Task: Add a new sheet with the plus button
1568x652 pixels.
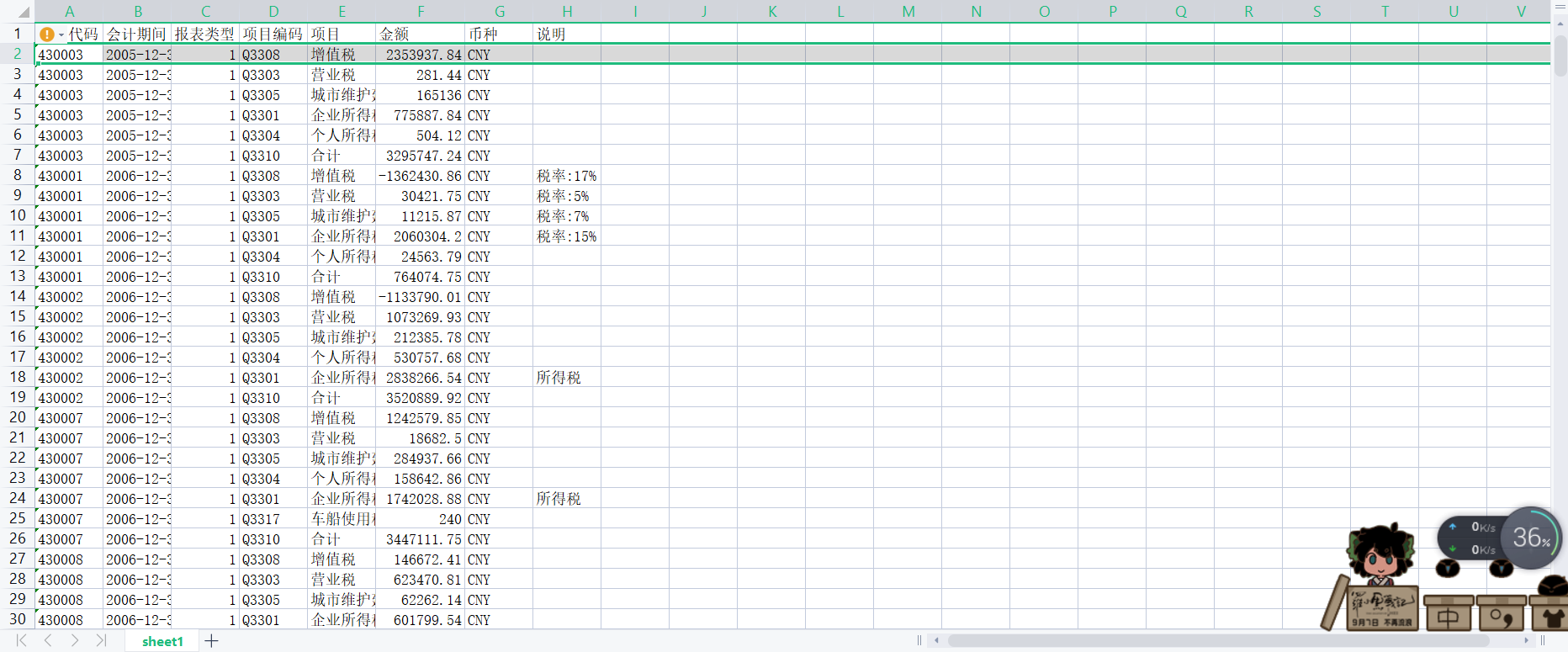Action: pyautogui.click(x=211, y=641)
